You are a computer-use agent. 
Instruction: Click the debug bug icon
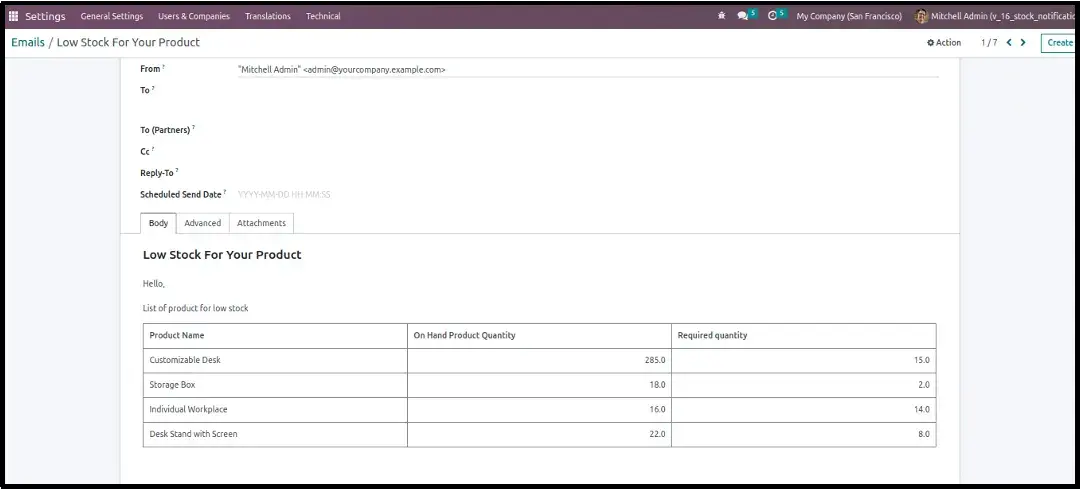tap(721, 16)
